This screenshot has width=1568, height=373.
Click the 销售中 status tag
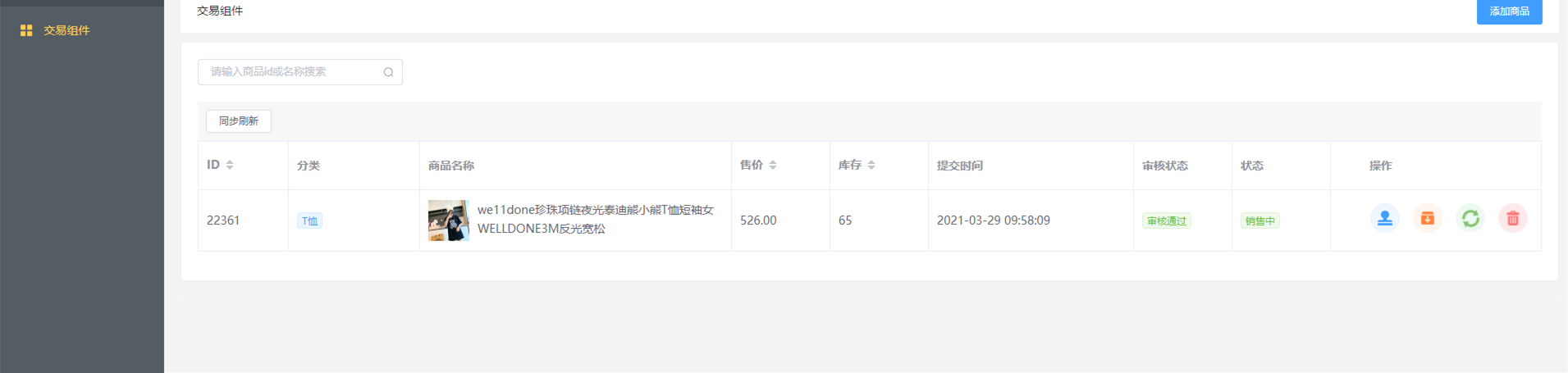click(x=1260, y=221)
